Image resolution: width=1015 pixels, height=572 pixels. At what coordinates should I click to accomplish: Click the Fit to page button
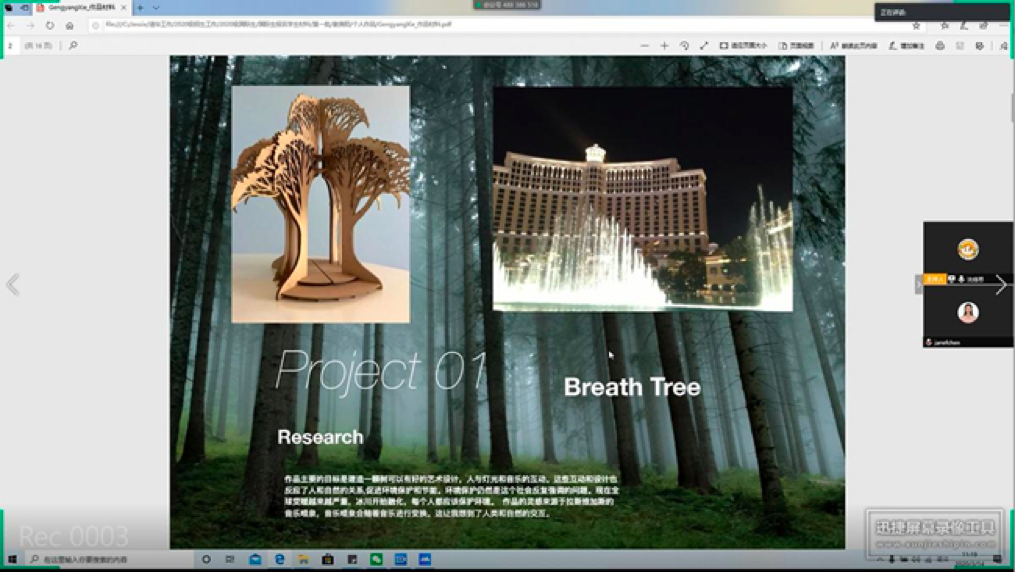coord(743,46)
